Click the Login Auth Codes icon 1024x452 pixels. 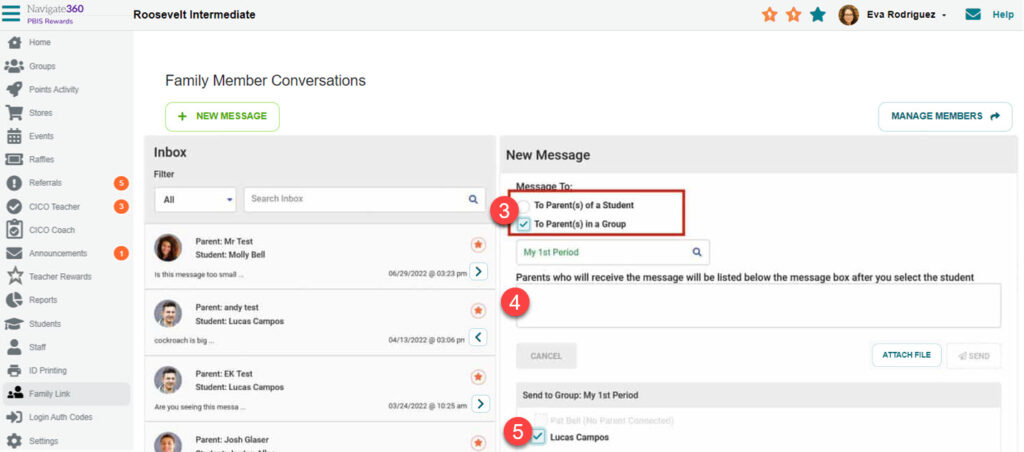tap(14, 417)
